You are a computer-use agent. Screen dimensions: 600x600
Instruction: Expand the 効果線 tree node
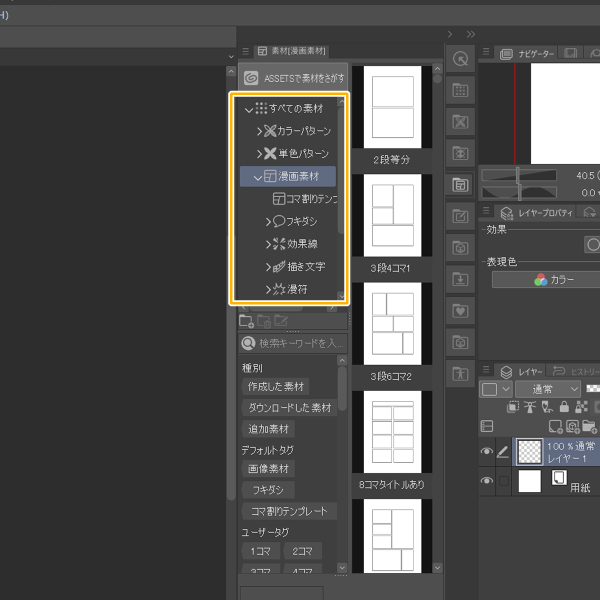click(x=269, y=244)
